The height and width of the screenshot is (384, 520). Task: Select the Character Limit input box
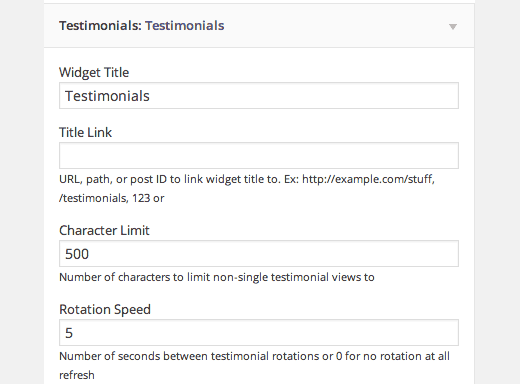pos(259,254)
